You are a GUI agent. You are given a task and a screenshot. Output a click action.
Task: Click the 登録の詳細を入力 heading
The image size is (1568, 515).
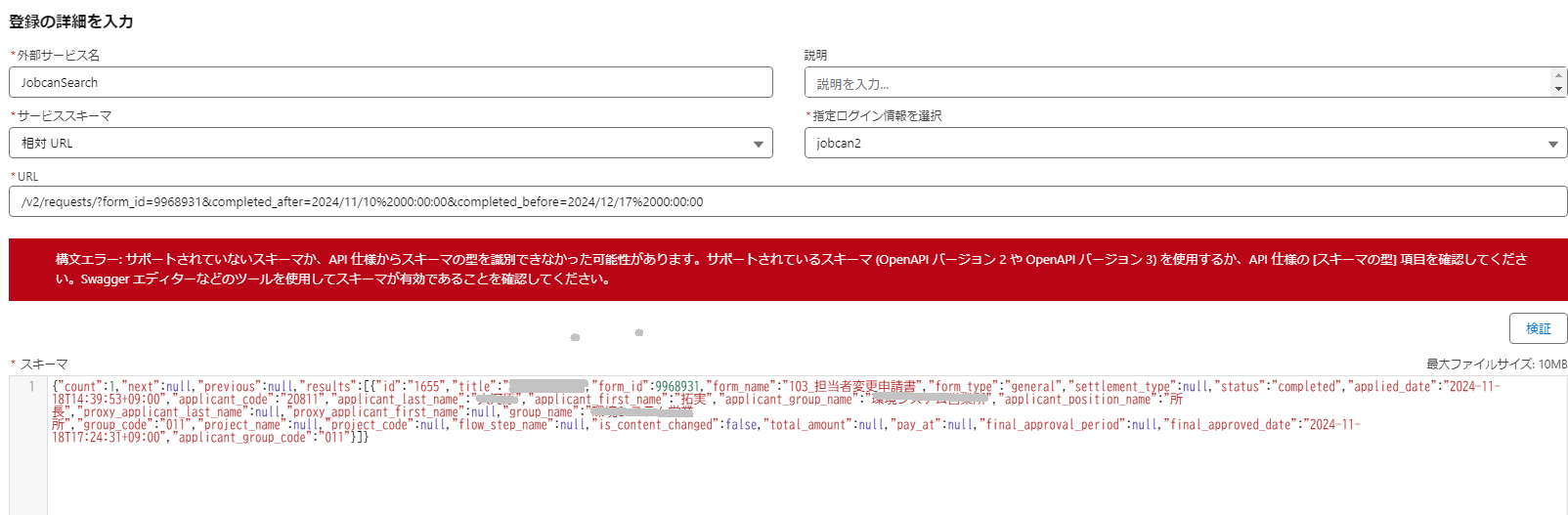point(71,21)
